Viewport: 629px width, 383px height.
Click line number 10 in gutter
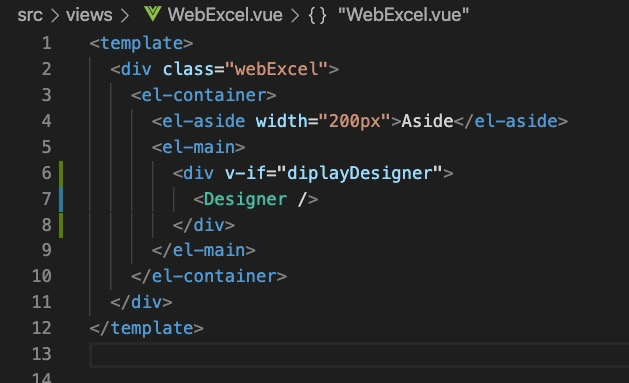pos(42,276)
